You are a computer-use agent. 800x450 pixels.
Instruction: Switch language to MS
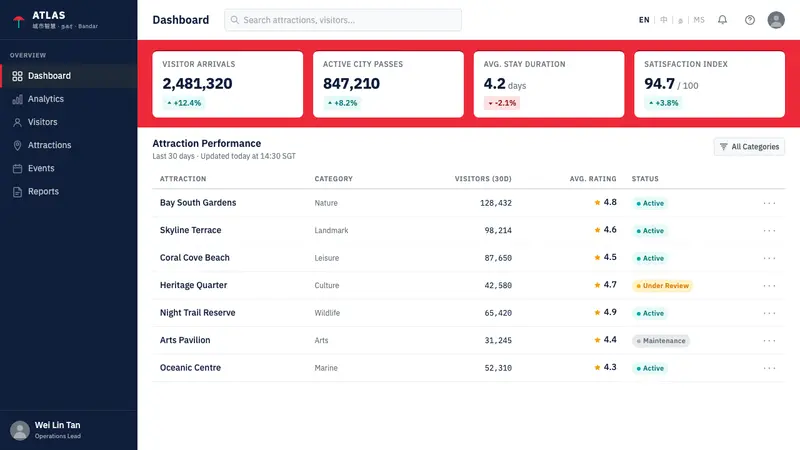pos(699,20)
